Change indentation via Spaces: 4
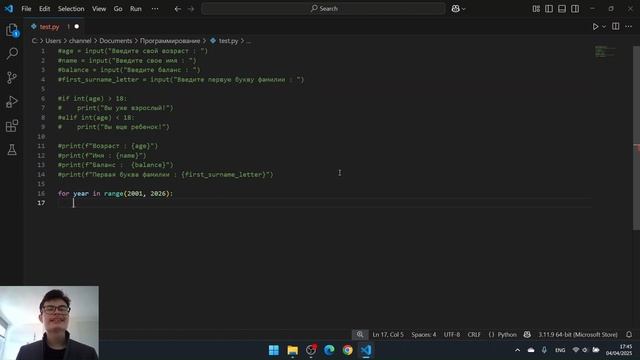Image resolution: width=640 pixels, height=360 pixels. 423,334
